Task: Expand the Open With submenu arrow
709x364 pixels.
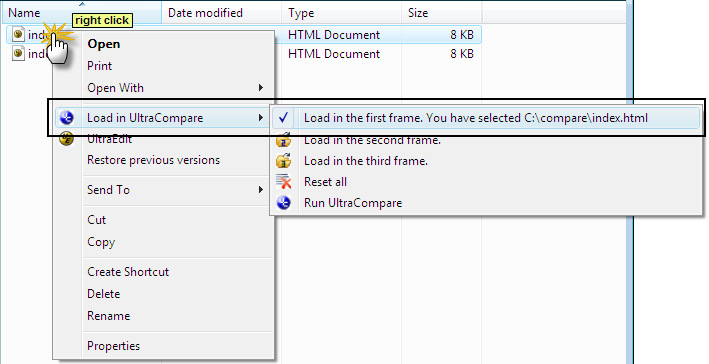Action: point(261,88)
